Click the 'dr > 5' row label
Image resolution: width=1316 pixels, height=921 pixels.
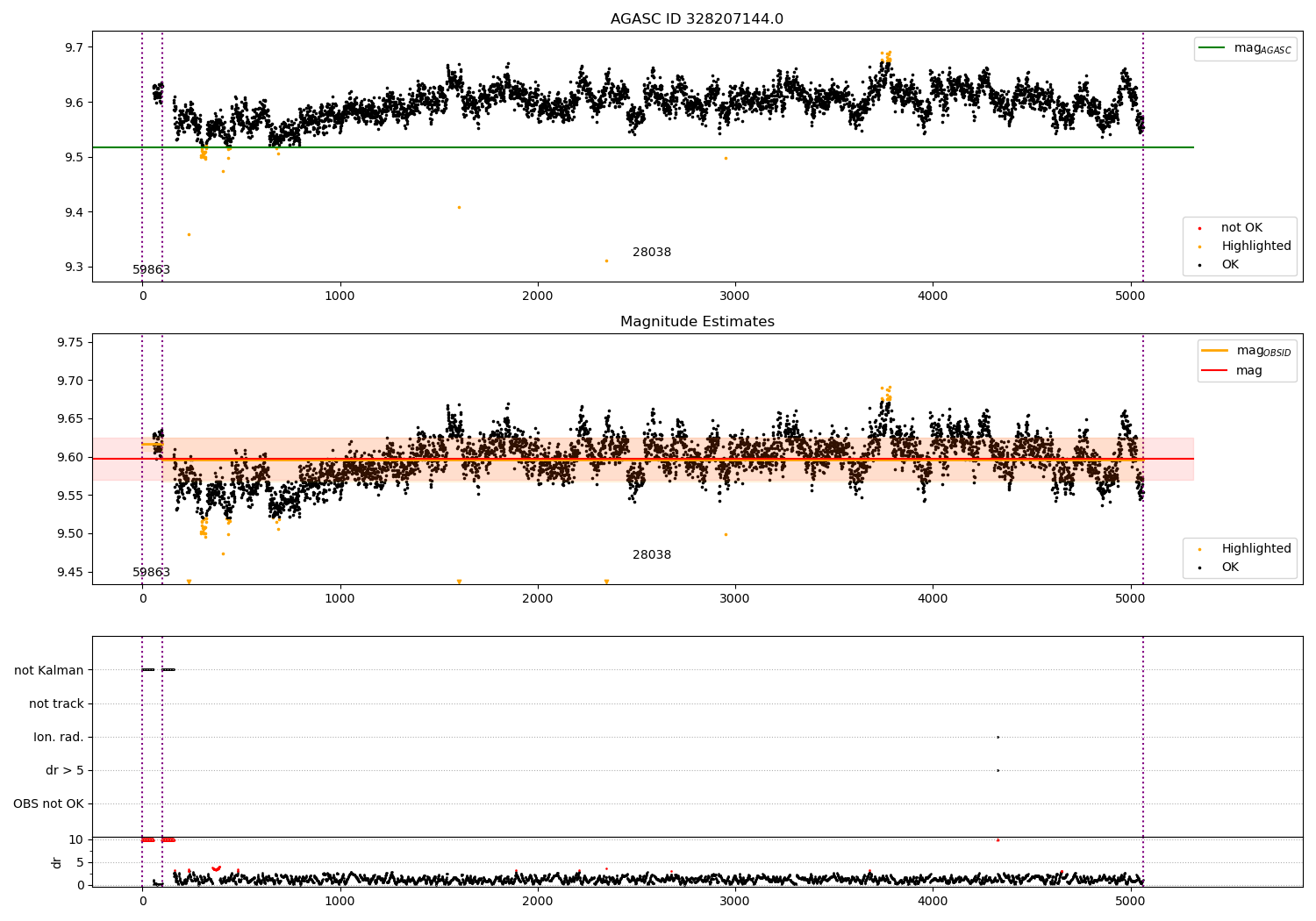(x=65, y=771)
